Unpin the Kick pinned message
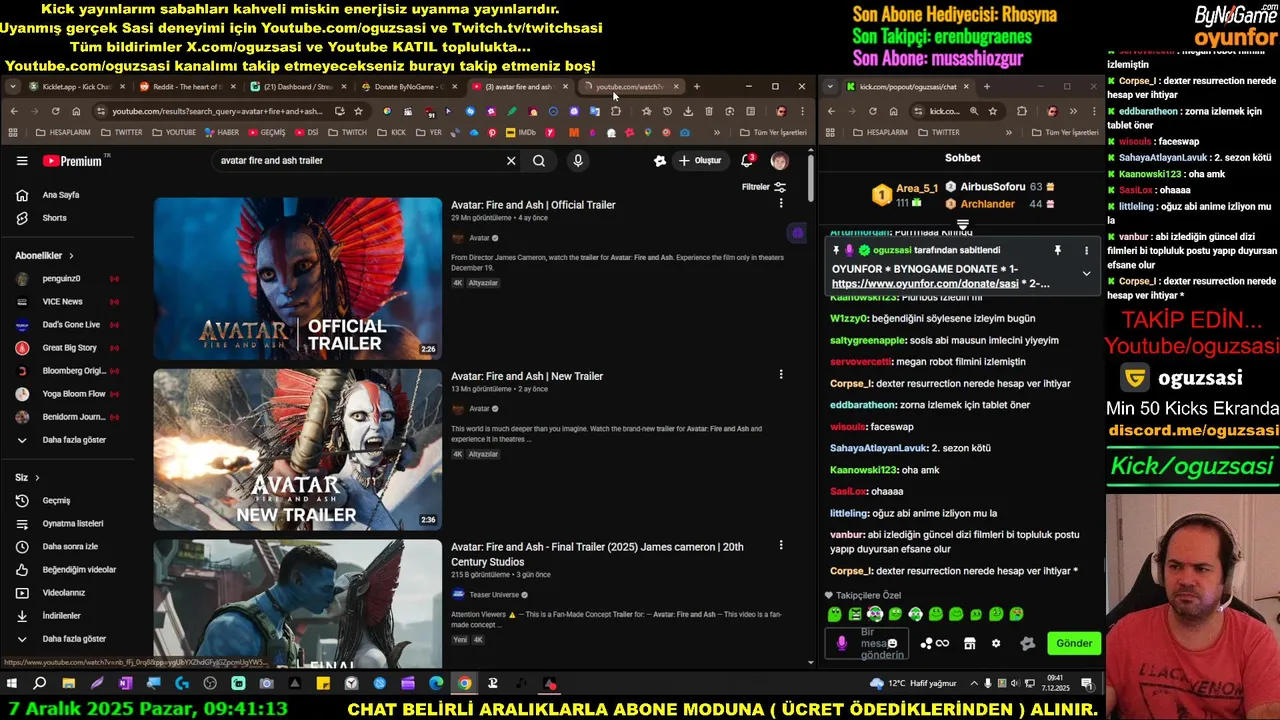This screenshot has height=720, width=1280. 1057,251
